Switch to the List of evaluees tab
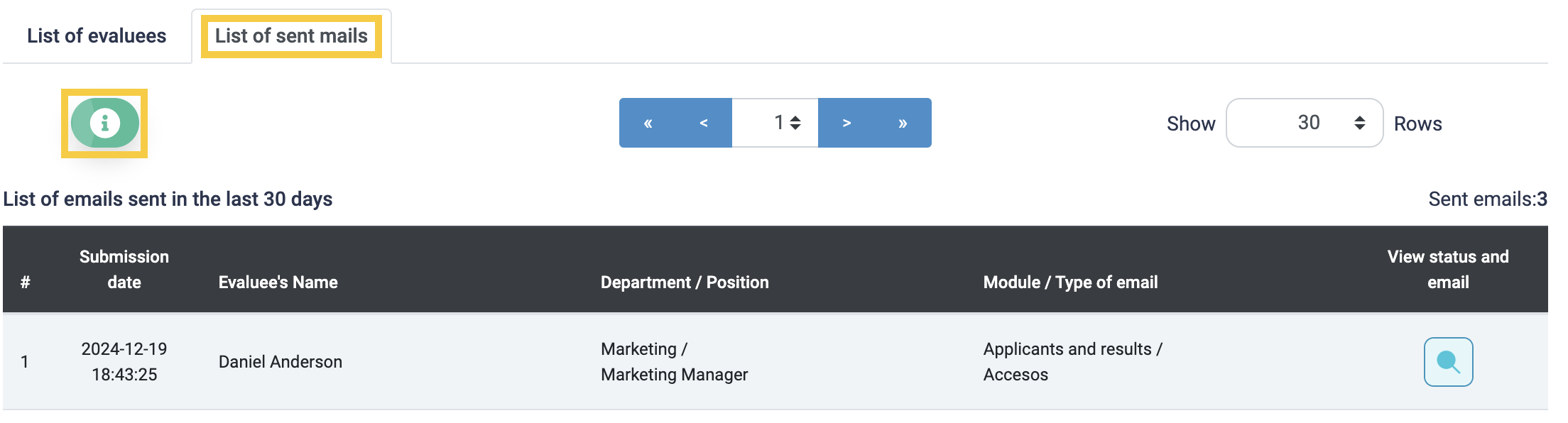This screenshot has height=423, width=1568. click(97, 35)
